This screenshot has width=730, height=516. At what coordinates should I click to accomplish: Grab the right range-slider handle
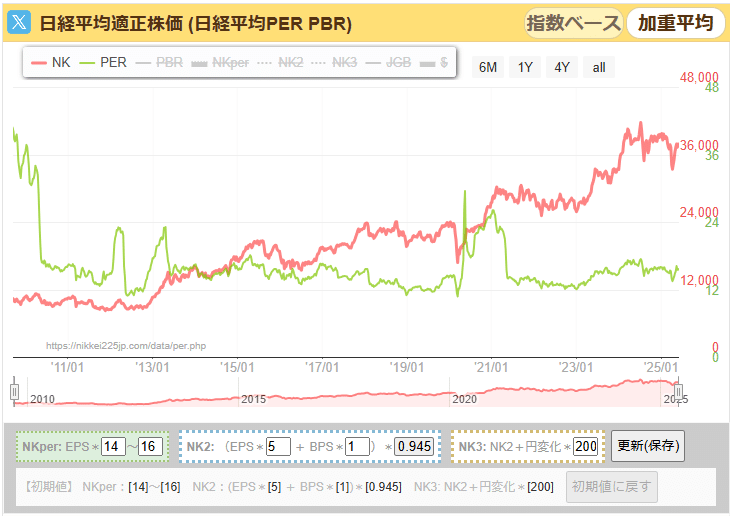click(x=678, y=392)
